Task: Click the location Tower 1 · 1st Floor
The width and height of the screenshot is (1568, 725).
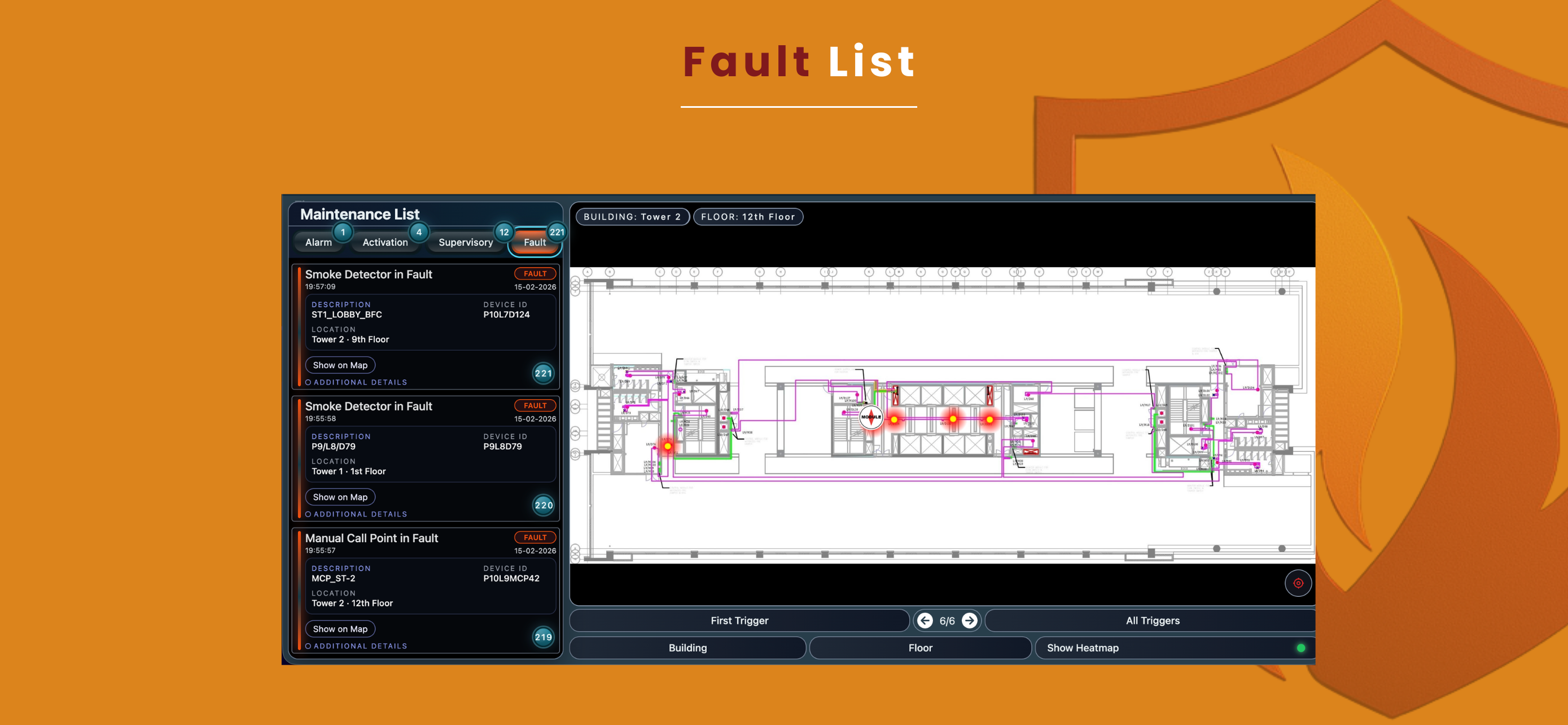Action: pyautogui.click(x=349, y=471)
